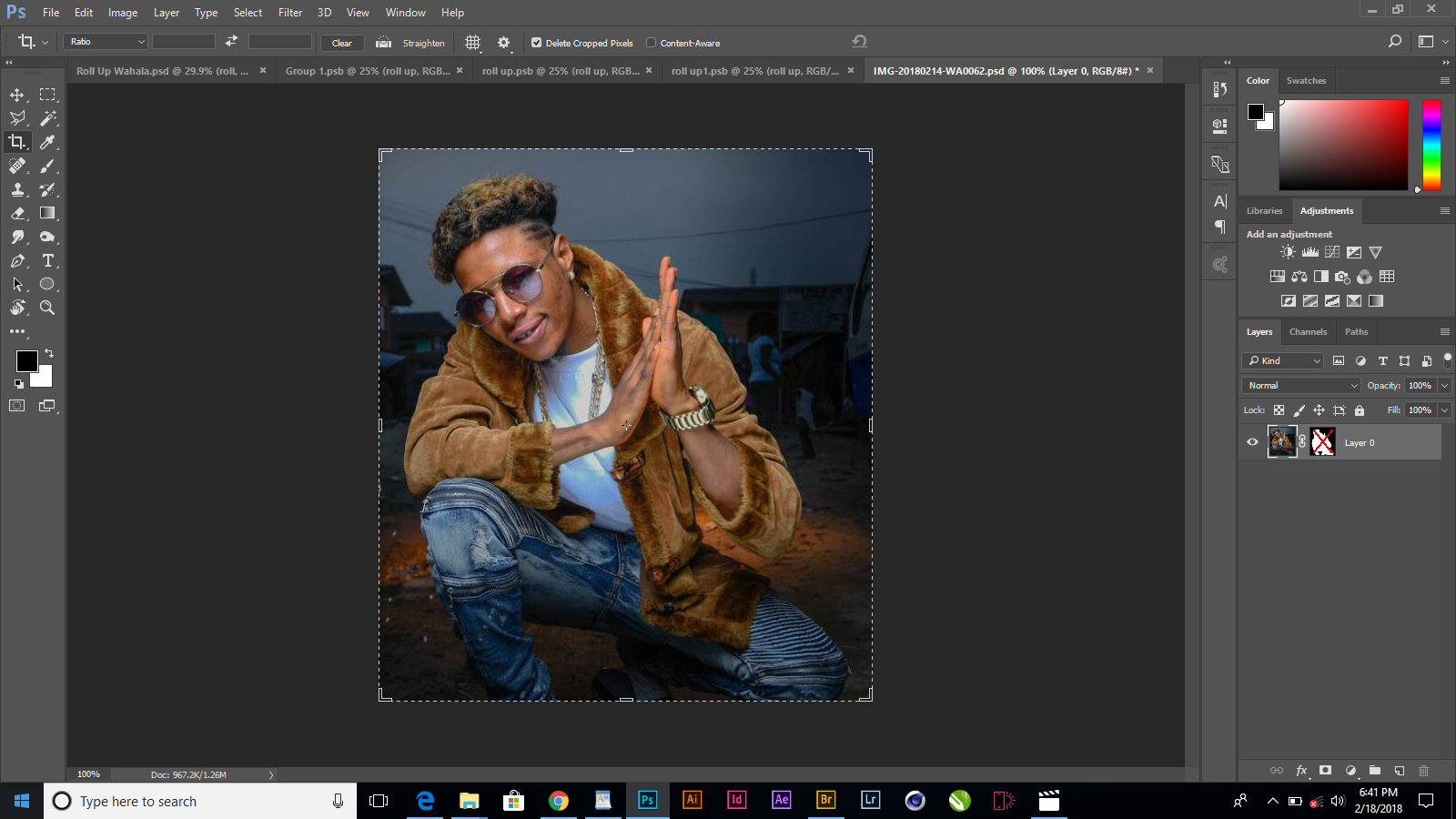Select the Zoom tool
This screenshot has height=819, width=1456.
point(47,308)
